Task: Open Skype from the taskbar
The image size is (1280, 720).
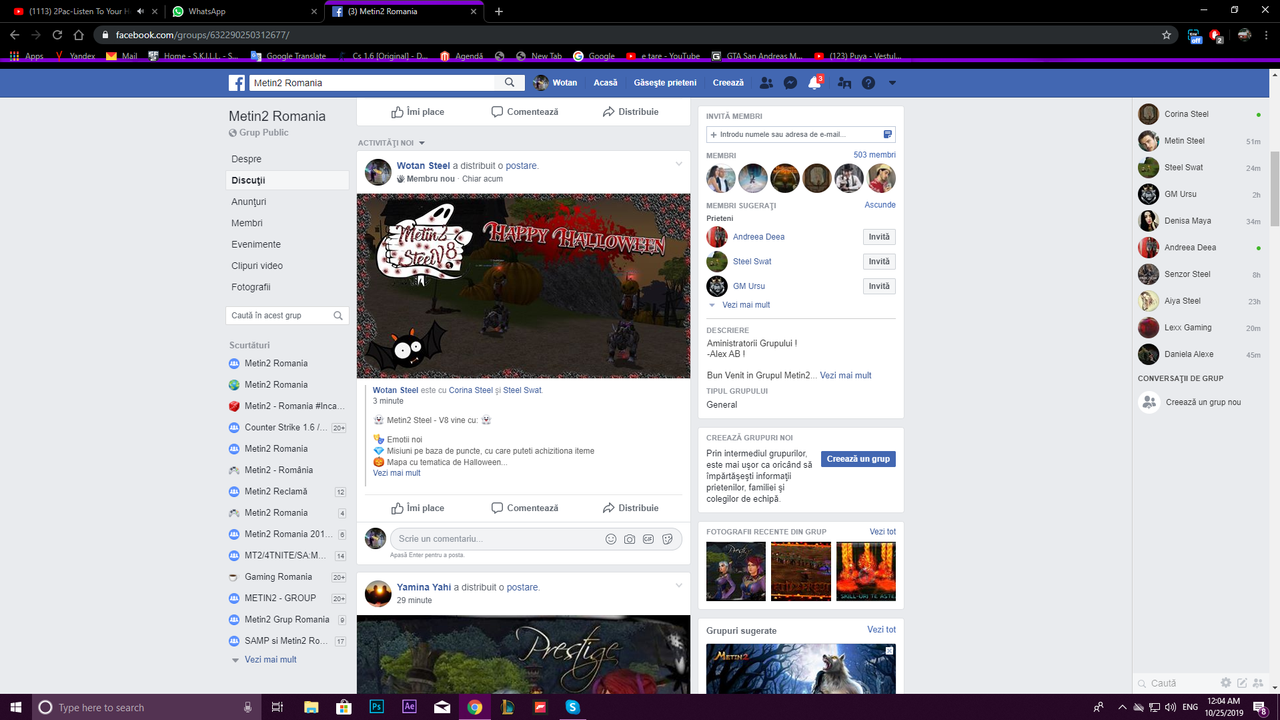Action: click(572, 706)
